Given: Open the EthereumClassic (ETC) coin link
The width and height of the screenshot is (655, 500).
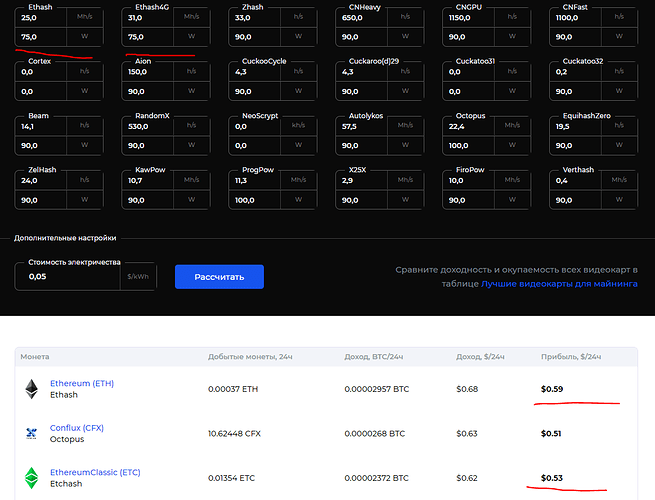Looking at the screenshot, I should coord(95,472).
